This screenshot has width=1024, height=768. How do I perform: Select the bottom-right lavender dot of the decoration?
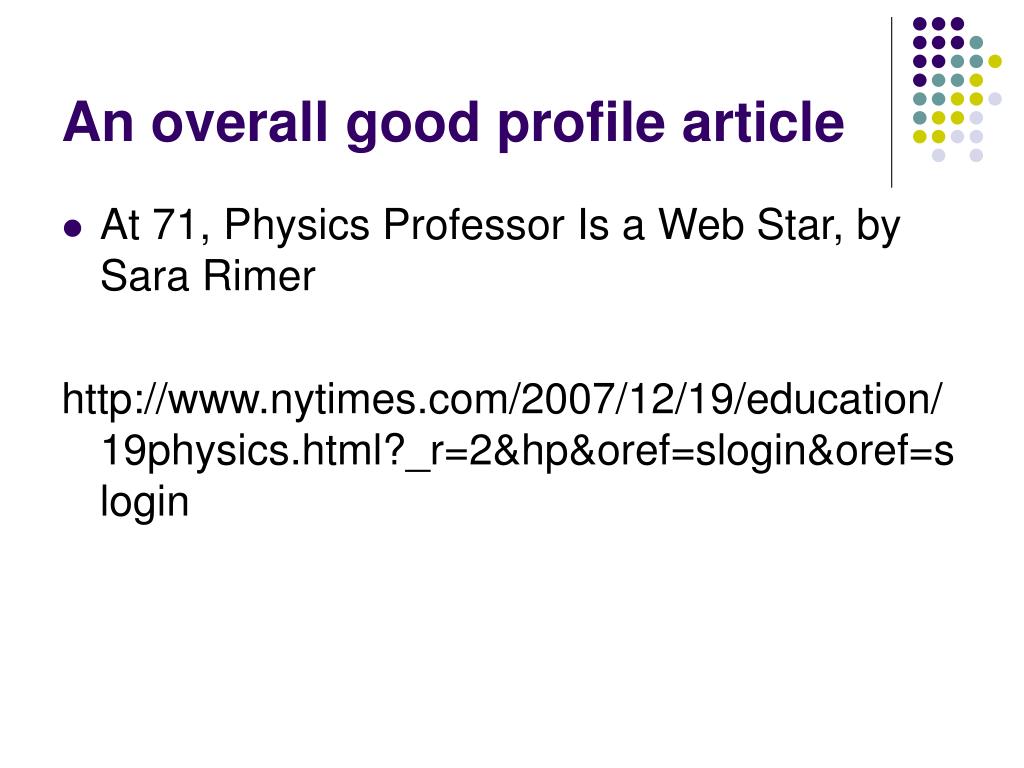click(x=976, y=155)
